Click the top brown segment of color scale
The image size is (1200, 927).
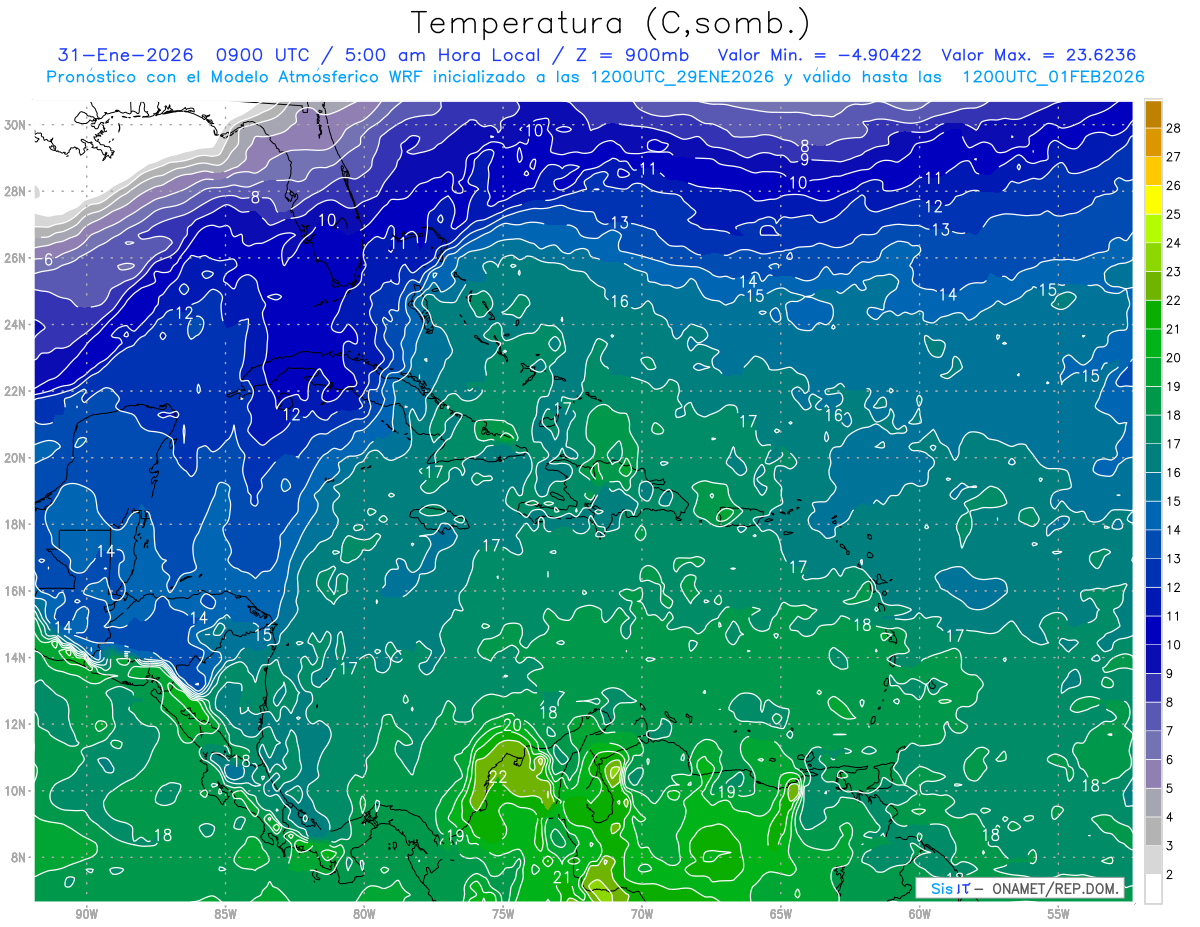(1153, 113)
